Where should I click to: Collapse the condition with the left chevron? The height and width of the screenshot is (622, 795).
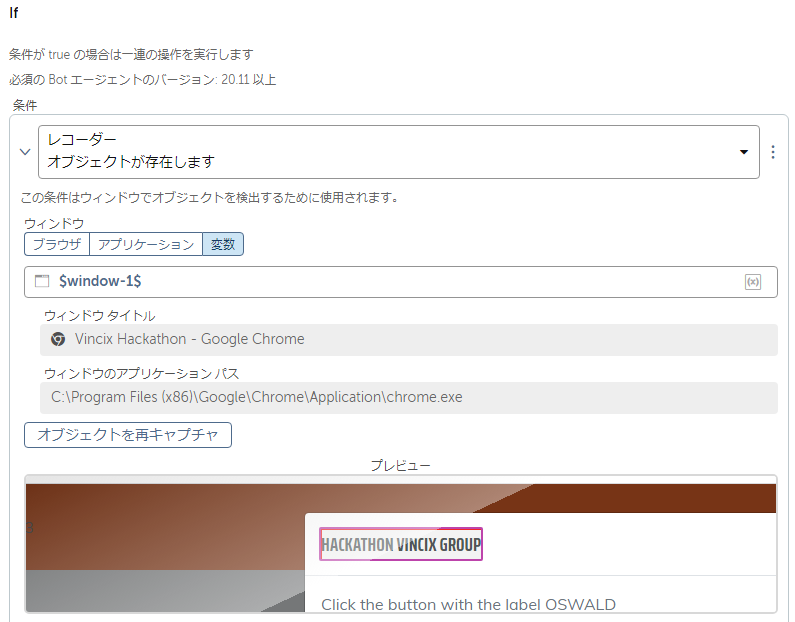coord(25,152)
